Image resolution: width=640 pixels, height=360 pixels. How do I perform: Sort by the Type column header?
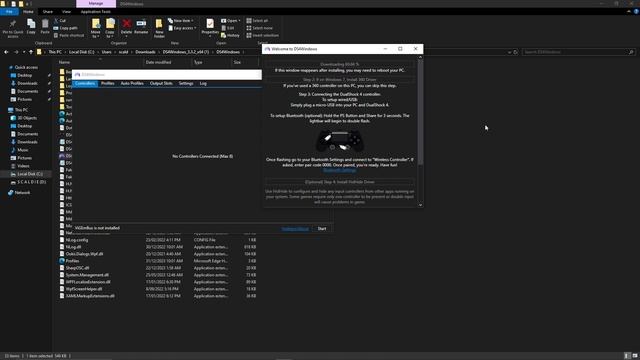tap(198, 62)
